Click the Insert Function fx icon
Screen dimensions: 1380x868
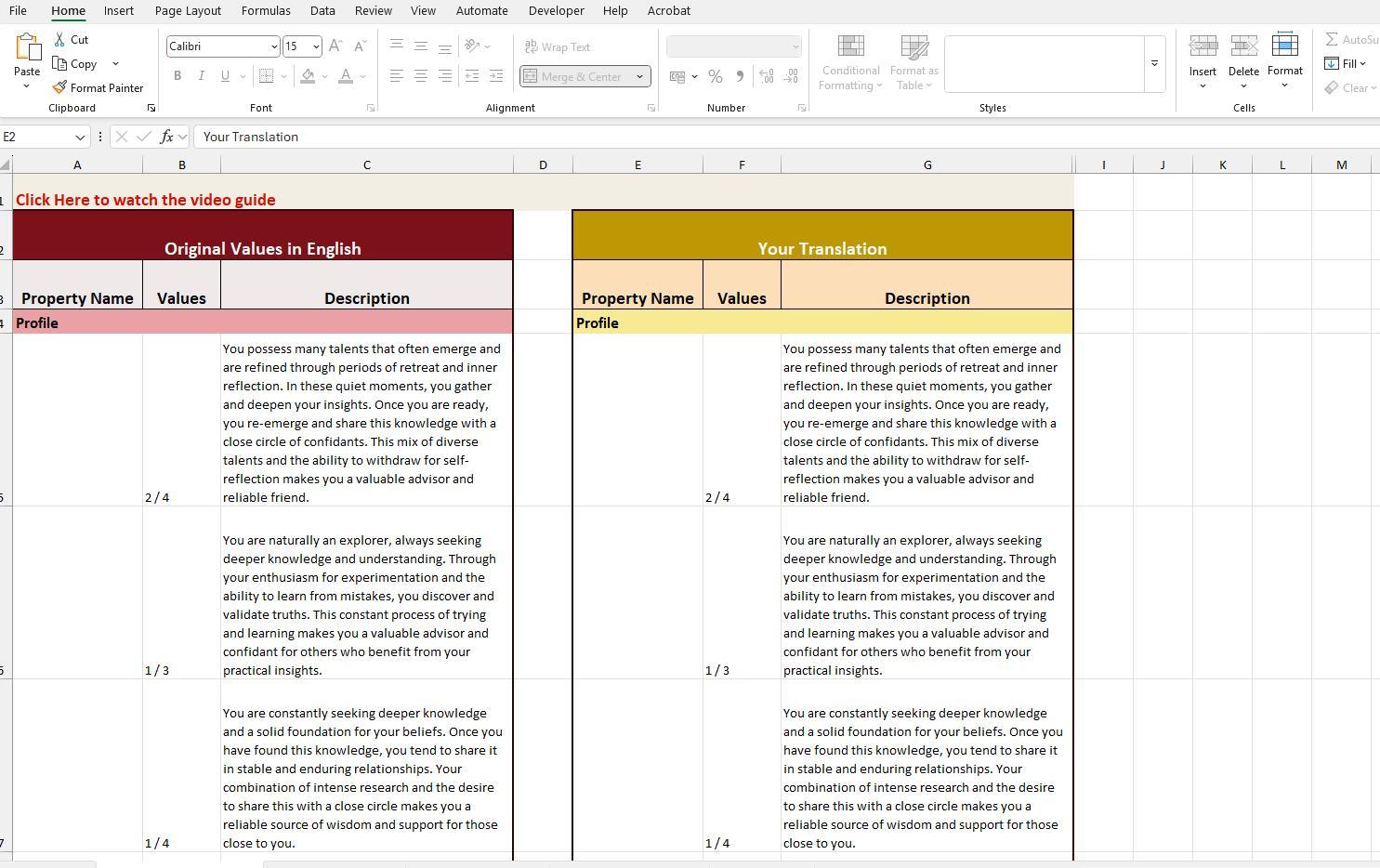[x=166, y=137]
